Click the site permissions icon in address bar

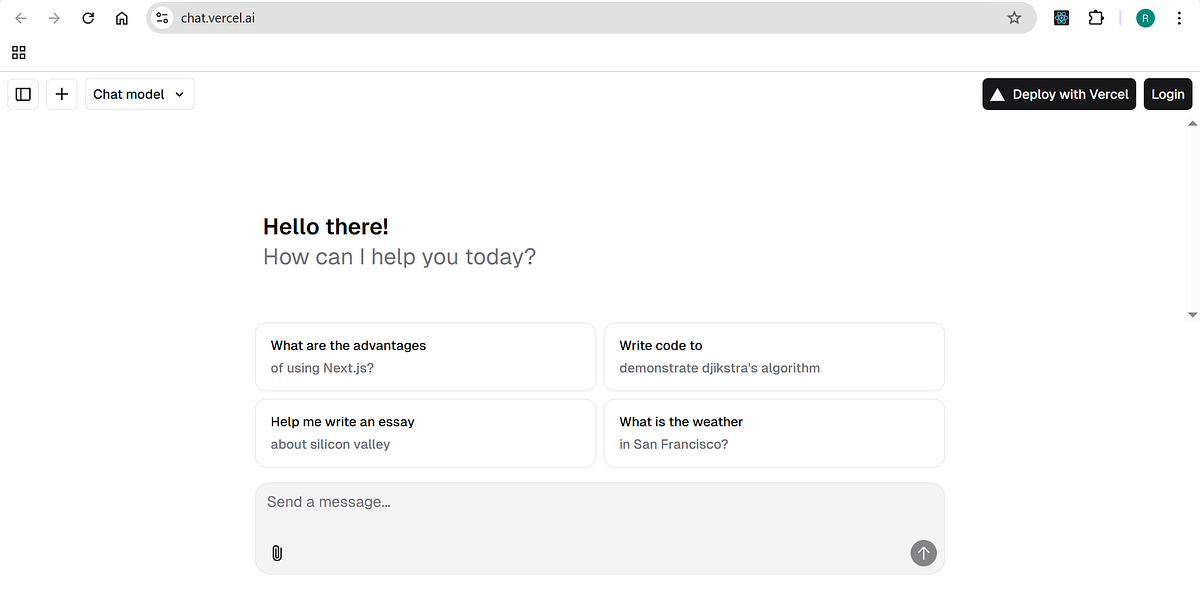click(162, 17)
